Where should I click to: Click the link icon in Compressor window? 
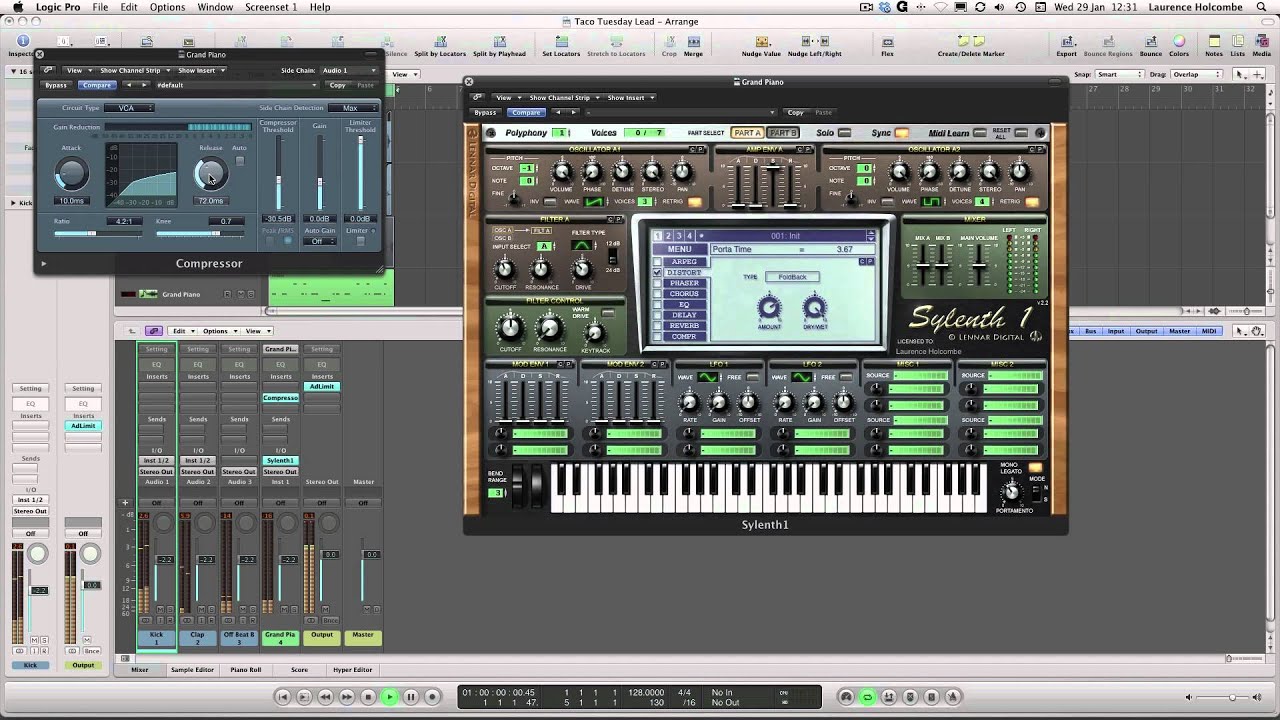coord(47,71)
